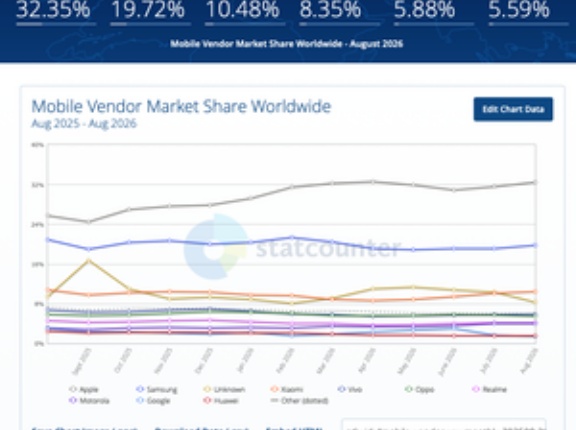Image resolution: width=576 pixels, height=430 pixels.
Task: Click the Mar 2026 x-axis label
Action: click(x=325, y=361)
